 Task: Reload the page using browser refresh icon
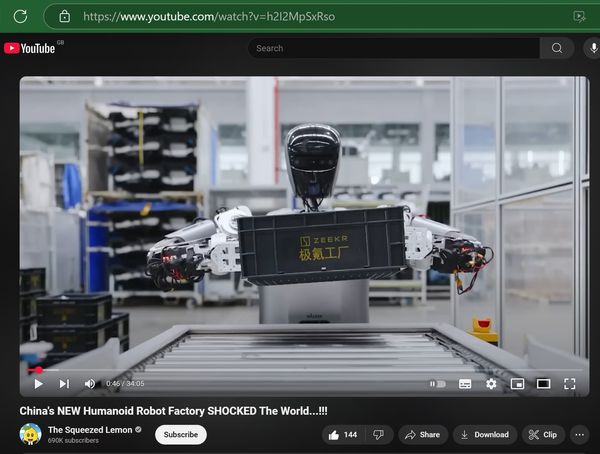pos(20,16)
